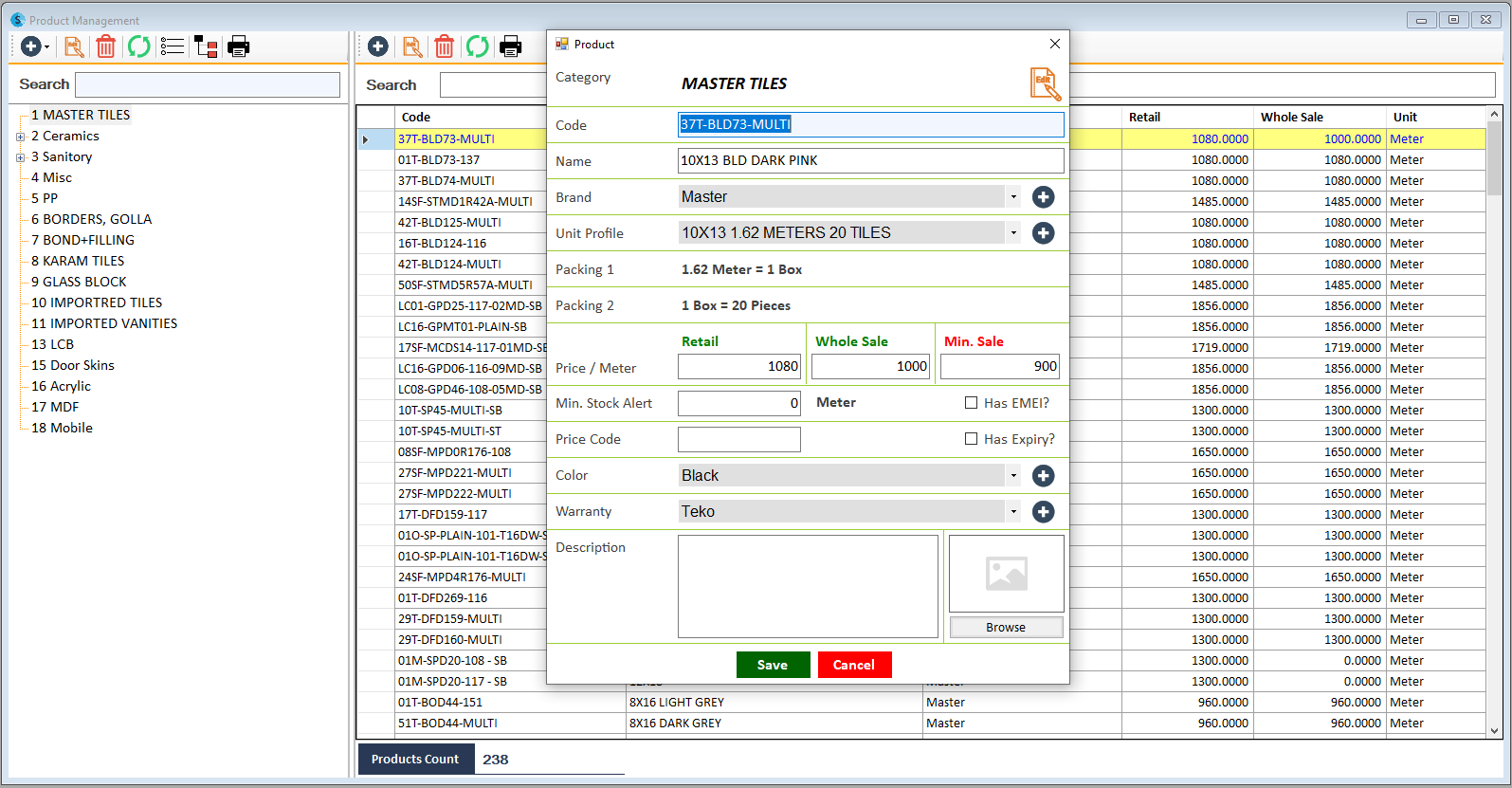The width and height of the screenshot is (1512, 788).
Task: Select 9 GLASS BLOCK category
Action: (x=79, y=282)
